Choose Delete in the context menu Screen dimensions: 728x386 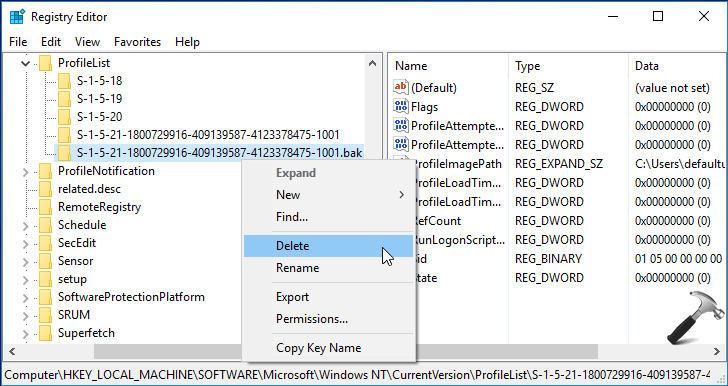(328, 246)
